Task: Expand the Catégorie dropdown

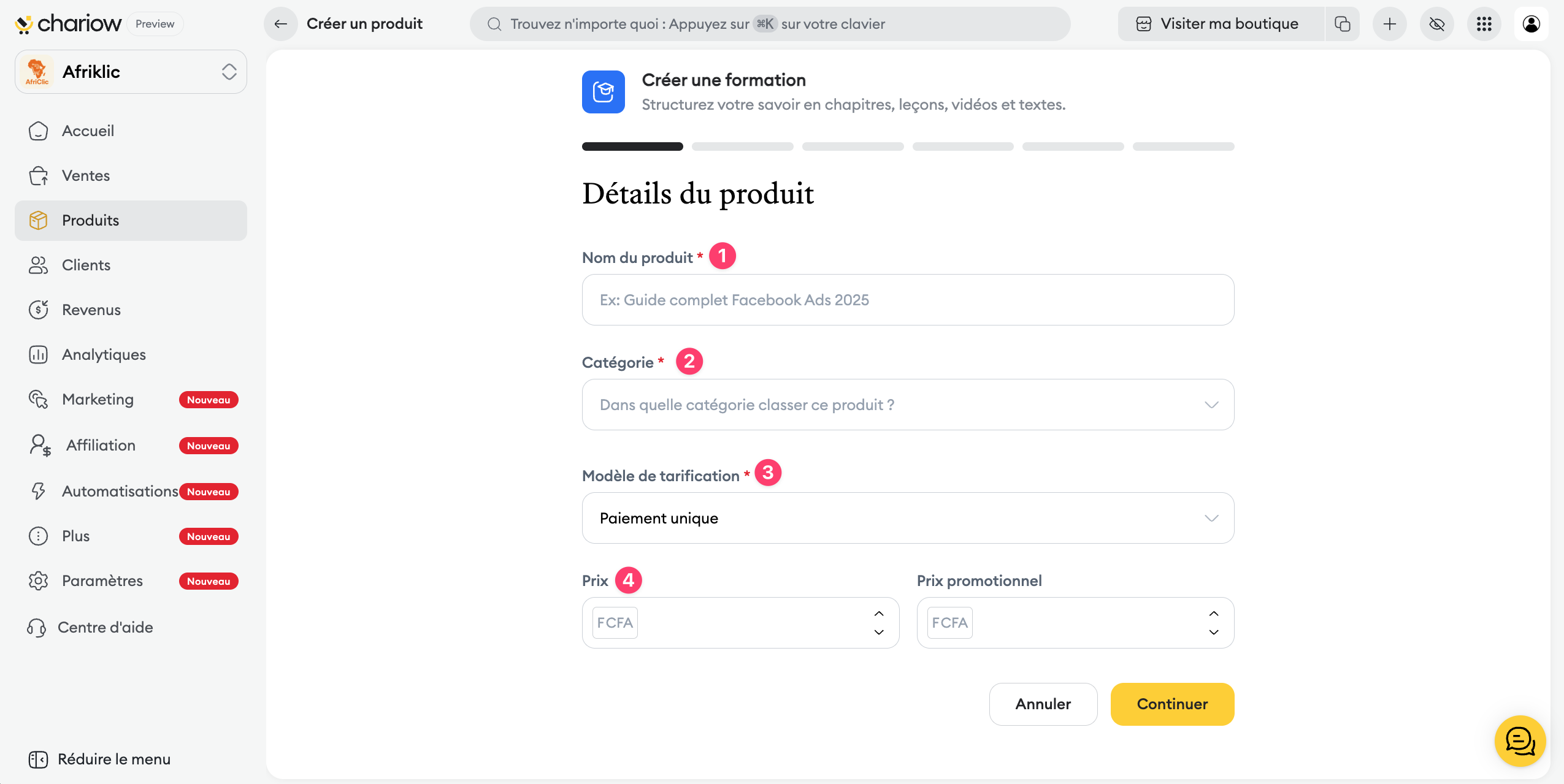Action: tap(908, 405)
